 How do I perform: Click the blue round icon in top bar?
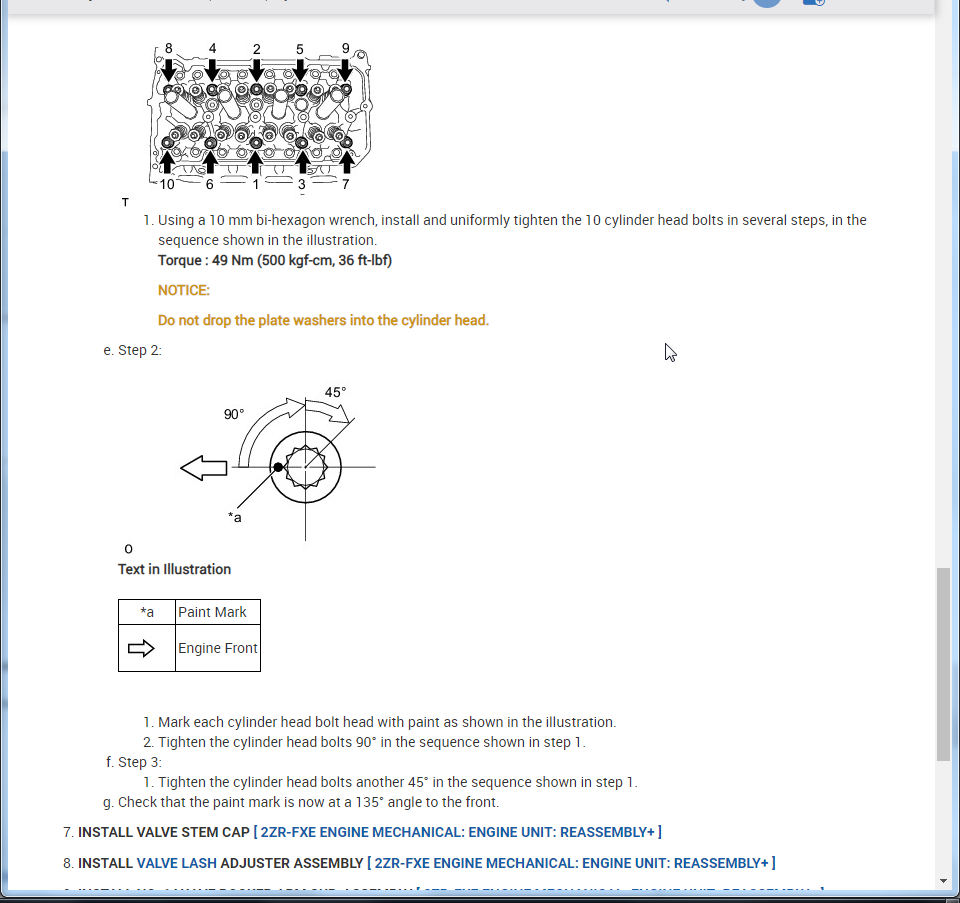(767, 2)
